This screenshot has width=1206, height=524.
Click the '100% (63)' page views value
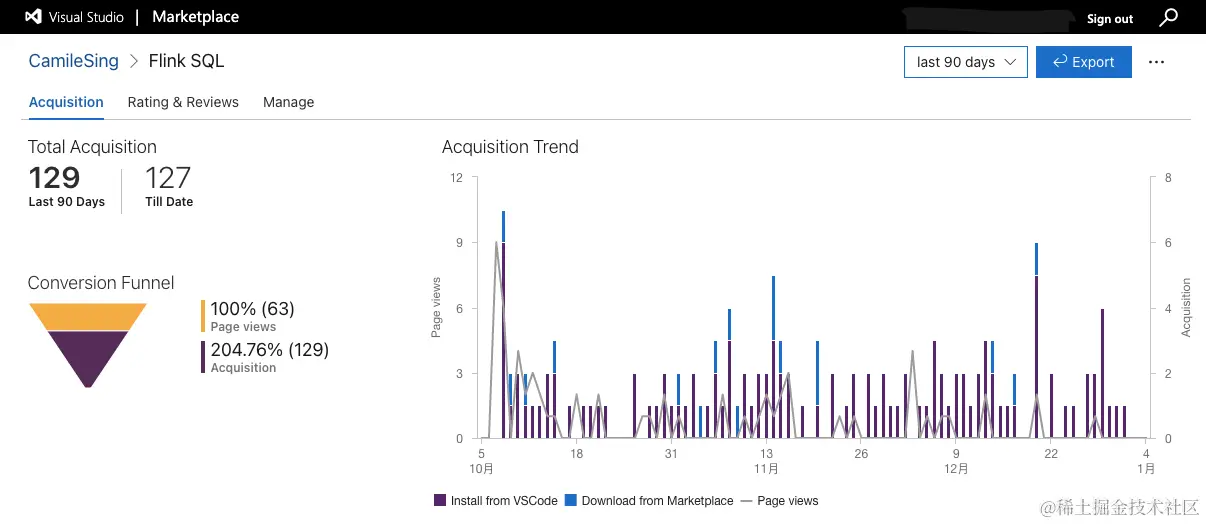tap(252, 309)
